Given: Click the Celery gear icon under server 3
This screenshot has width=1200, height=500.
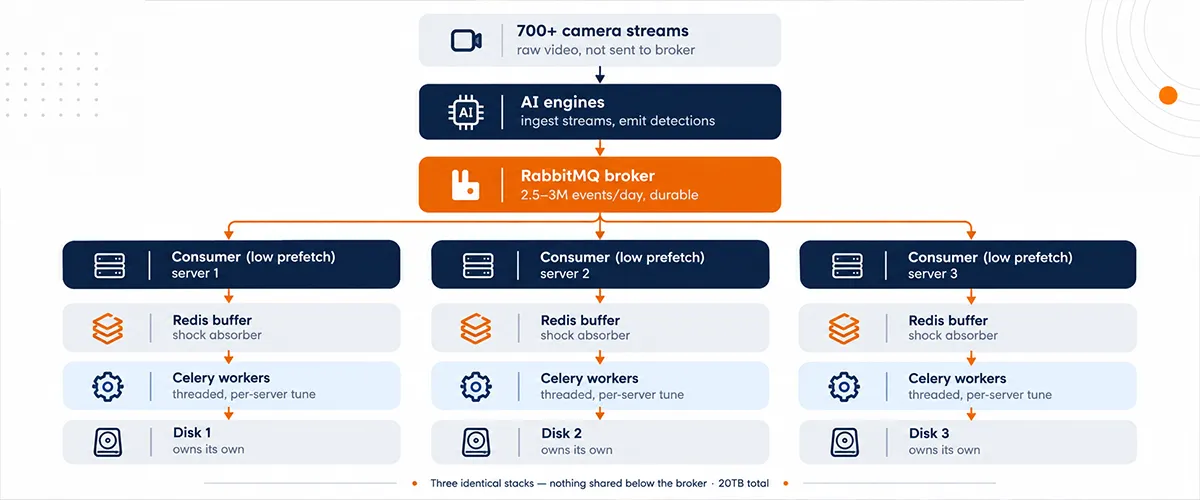Looking at the screenshot, I should (845, 386).
